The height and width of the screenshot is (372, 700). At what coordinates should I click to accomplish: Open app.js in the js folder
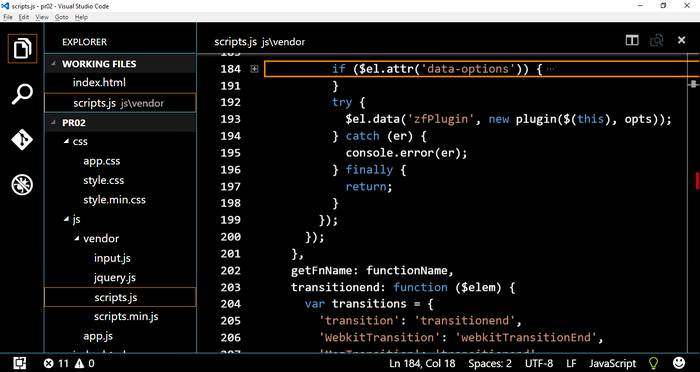point(98,336)
